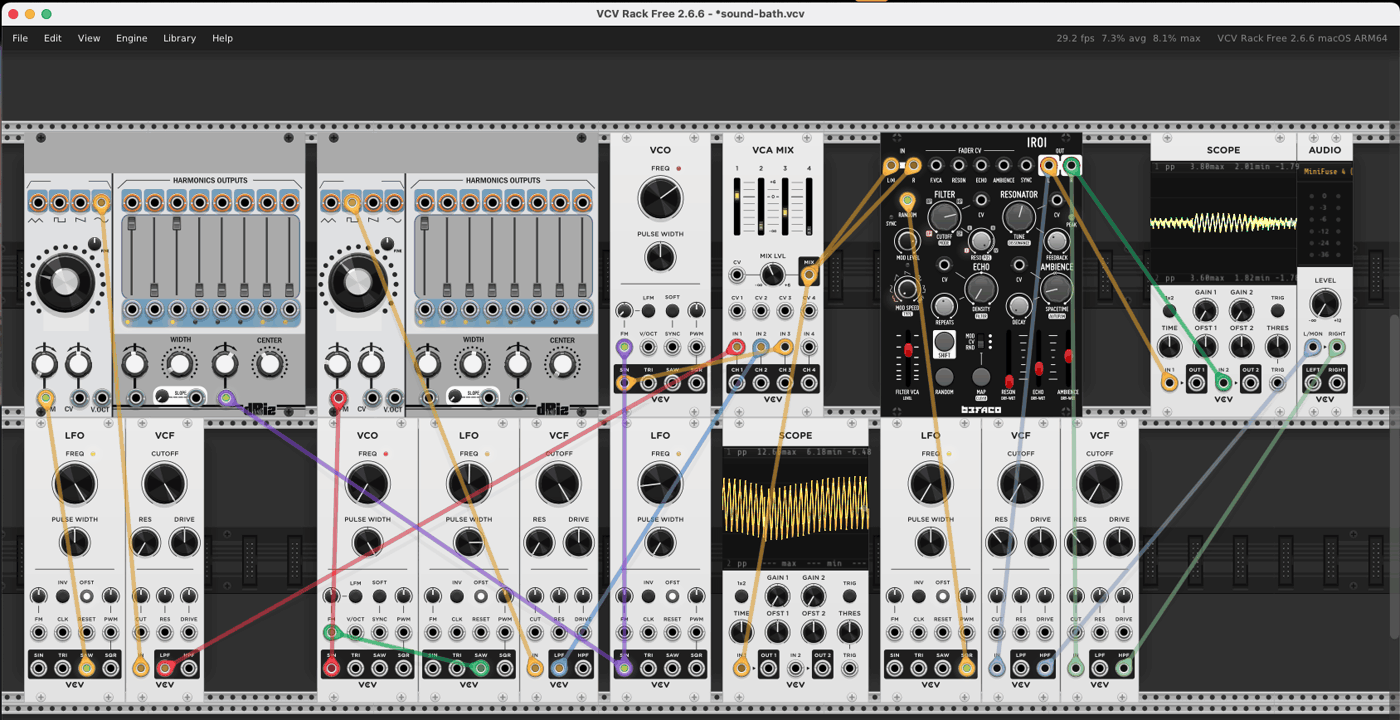Click the OUT 1 jack on the lower-rack SCOPE
This screenshot has height=720, width=1400.
point(768,667)
